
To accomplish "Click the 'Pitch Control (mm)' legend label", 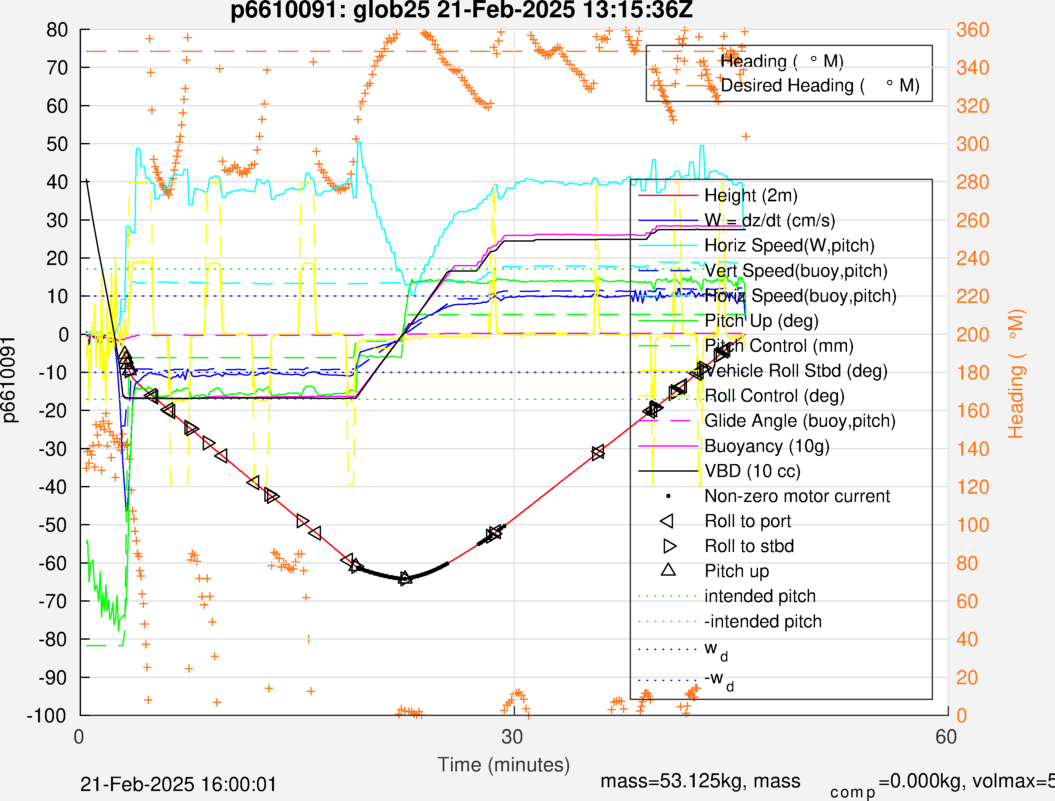I will point(778,345).
